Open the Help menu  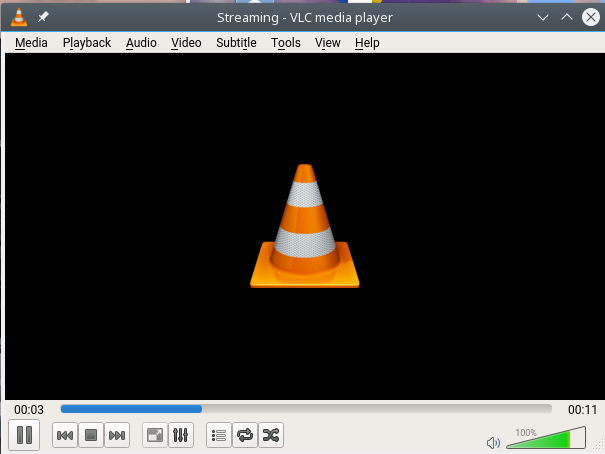tap(367, 42)
